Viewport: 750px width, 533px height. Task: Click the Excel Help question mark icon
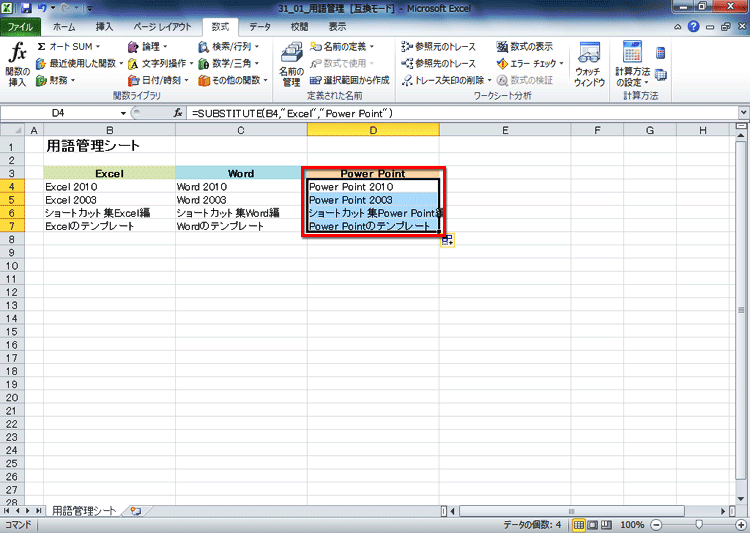(x=694, y=27)
